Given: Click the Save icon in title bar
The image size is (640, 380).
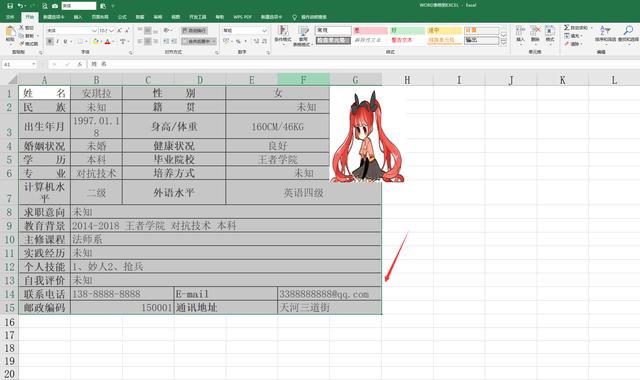Looking at the screenshot, I should pyautogui.click(x=10, y=6).
